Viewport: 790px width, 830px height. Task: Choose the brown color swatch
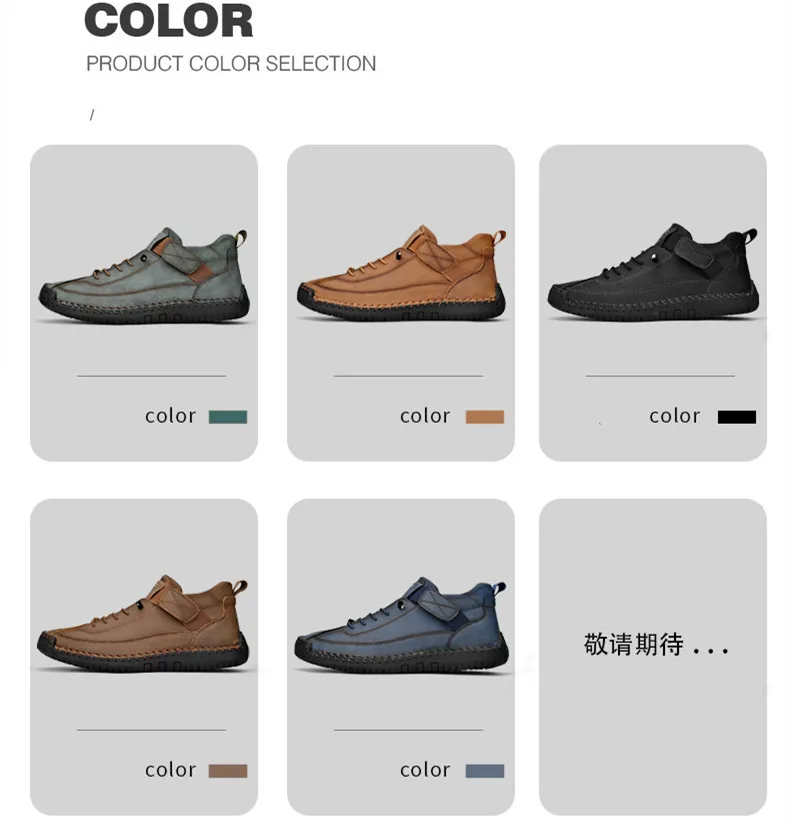click(x=228, y=771)
